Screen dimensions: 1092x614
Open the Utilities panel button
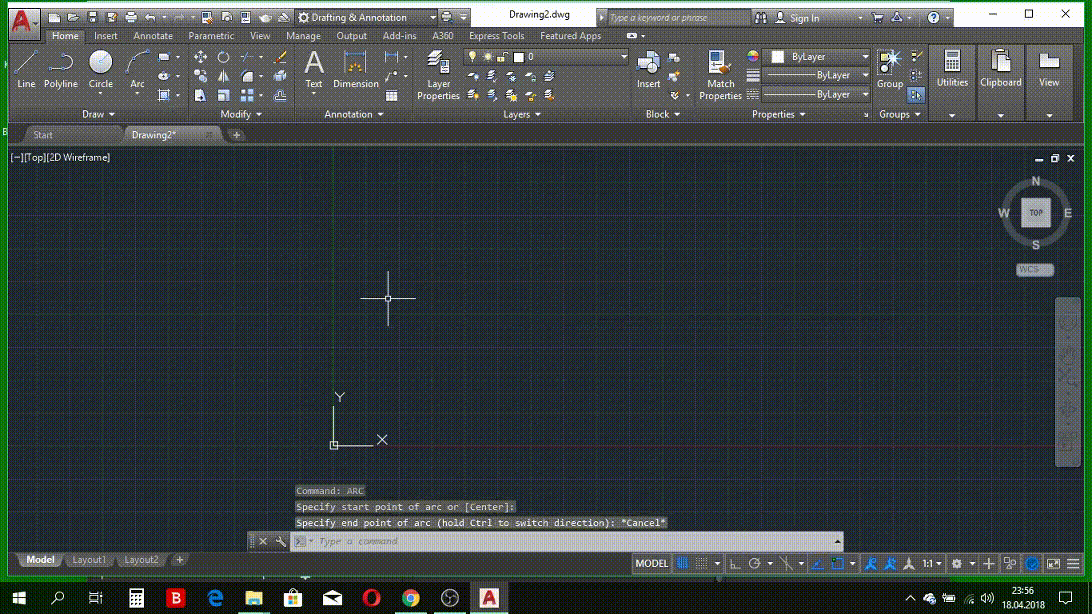[952, 69]
